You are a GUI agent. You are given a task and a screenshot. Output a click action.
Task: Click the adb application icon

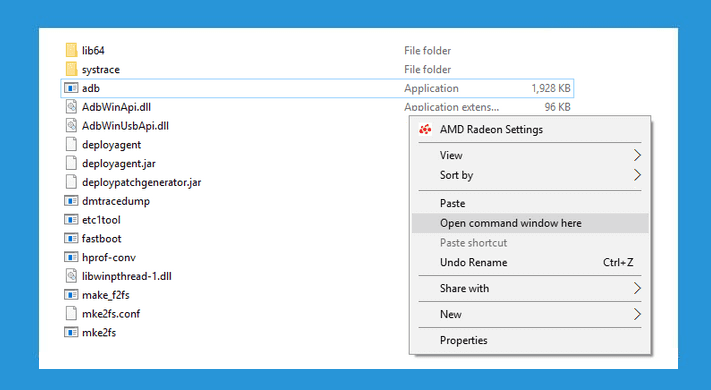[x=71, y=88]
